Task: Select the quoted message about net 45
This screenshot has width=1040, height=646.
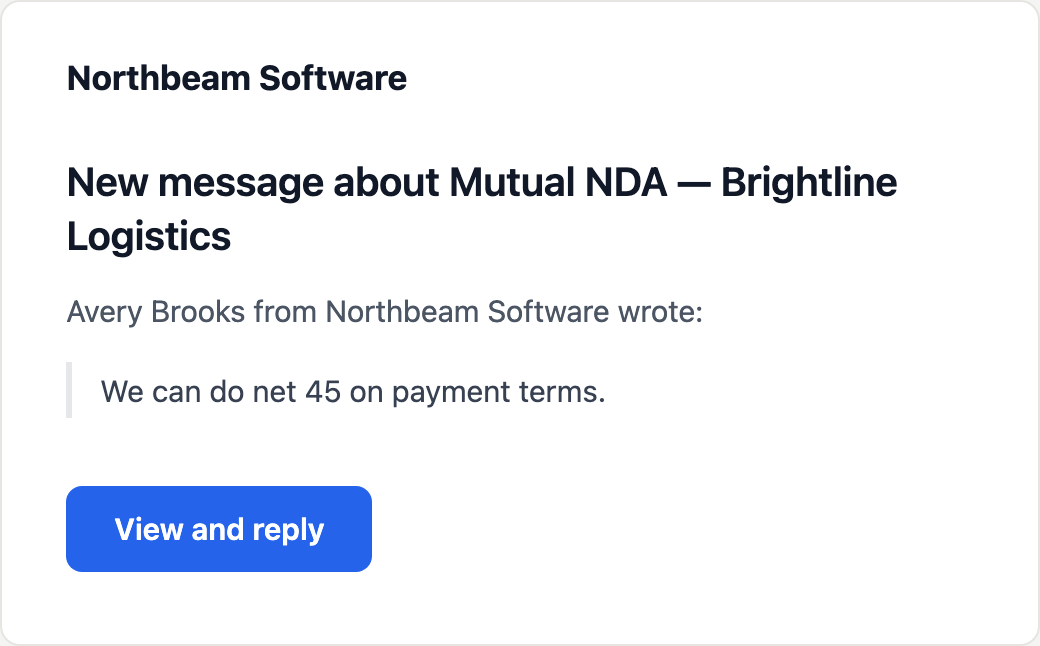Action: click(x=353, y=391)
